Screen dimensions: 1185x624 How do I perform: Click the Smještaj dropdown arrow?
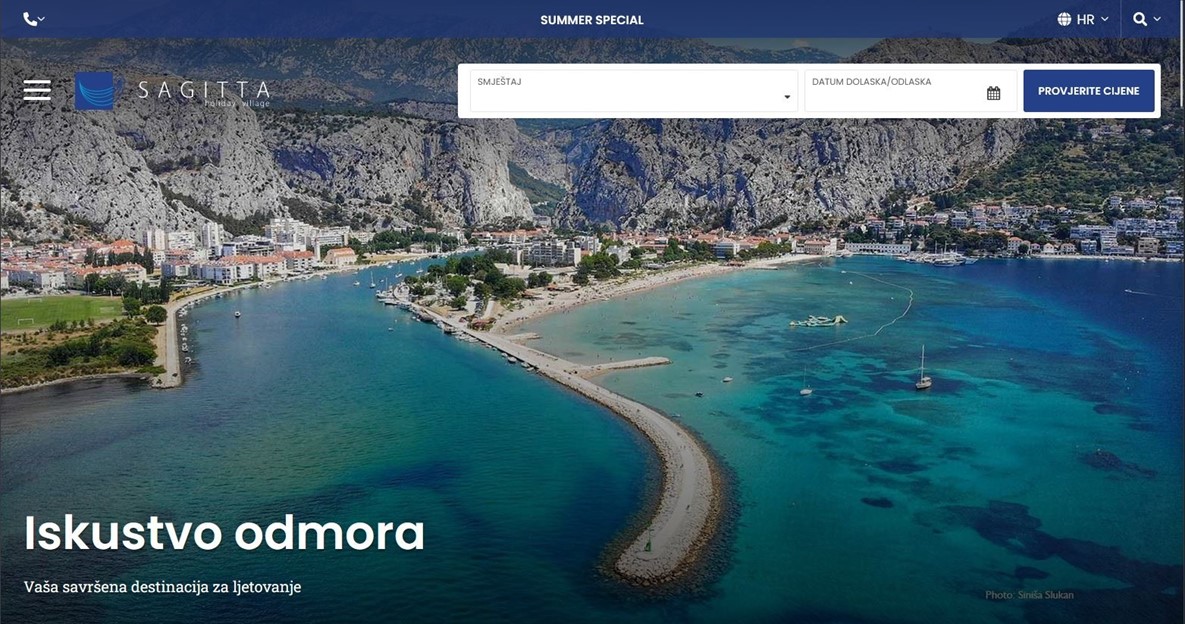pos(787,97)
